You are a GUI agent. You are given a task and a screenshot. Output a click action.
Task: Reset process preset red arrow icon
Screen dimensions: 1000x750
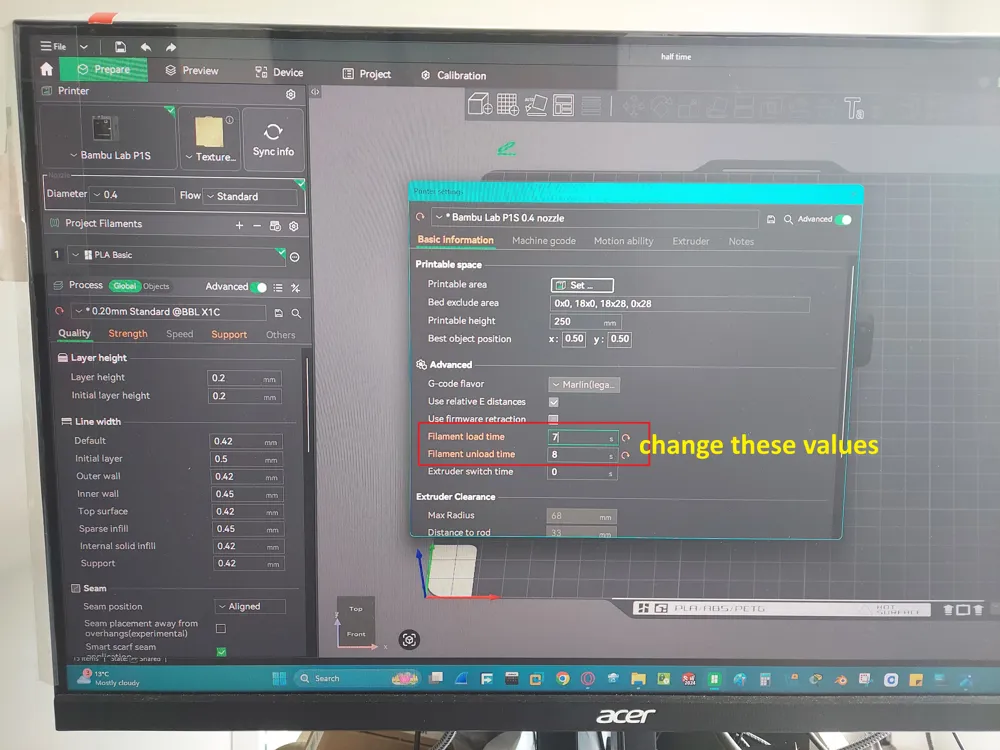coord(59,311)
